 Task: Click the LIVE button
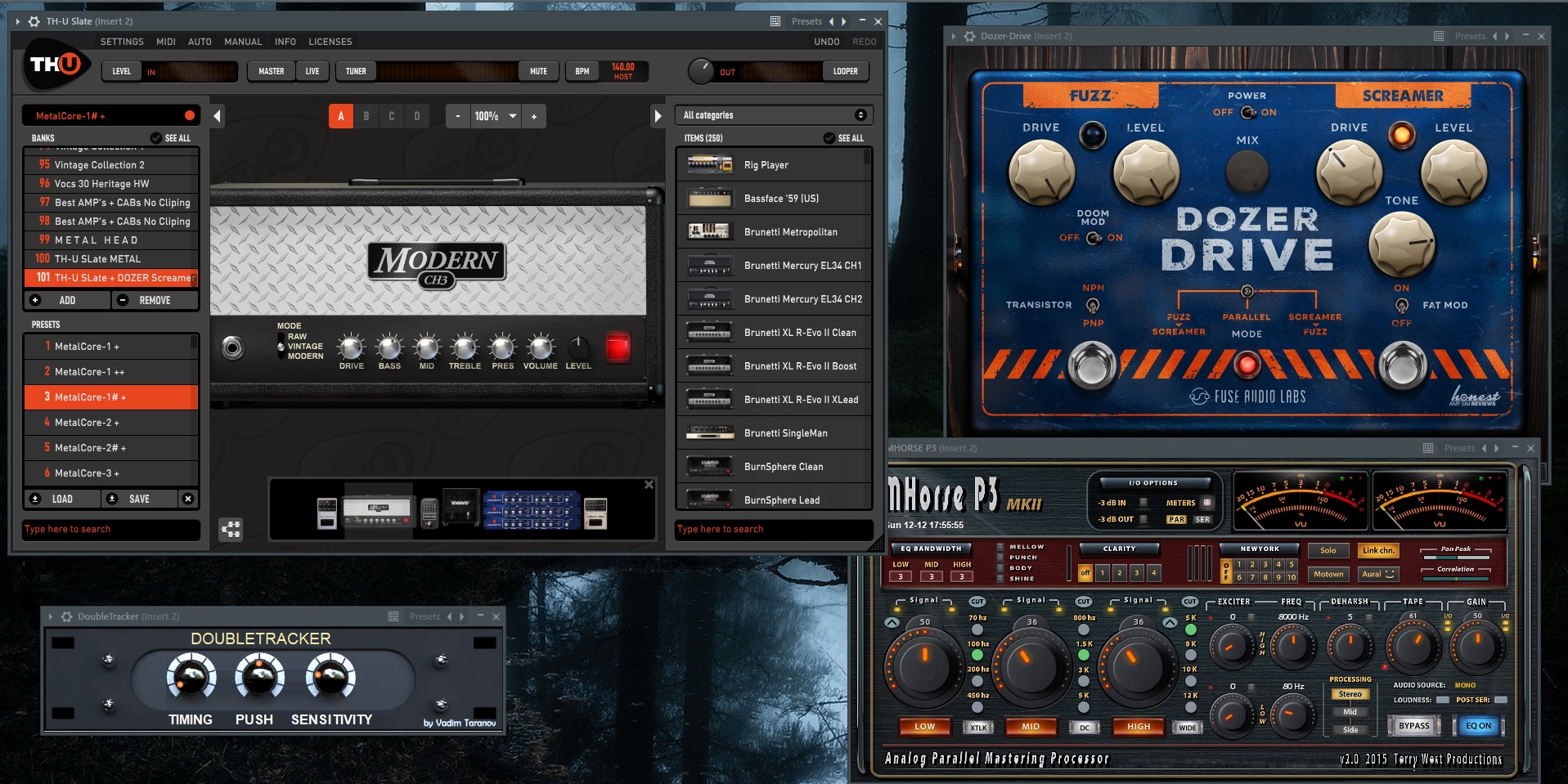pos(312,71)
